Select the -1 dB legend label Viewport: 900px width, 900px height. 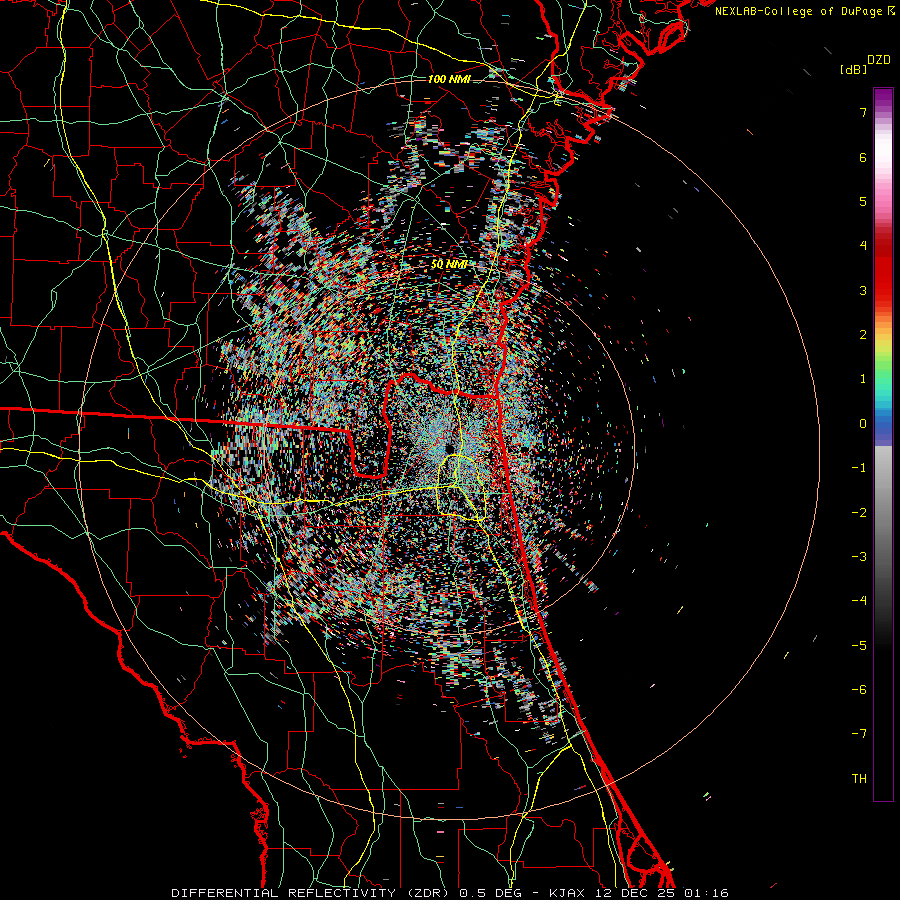coord(859,468)
